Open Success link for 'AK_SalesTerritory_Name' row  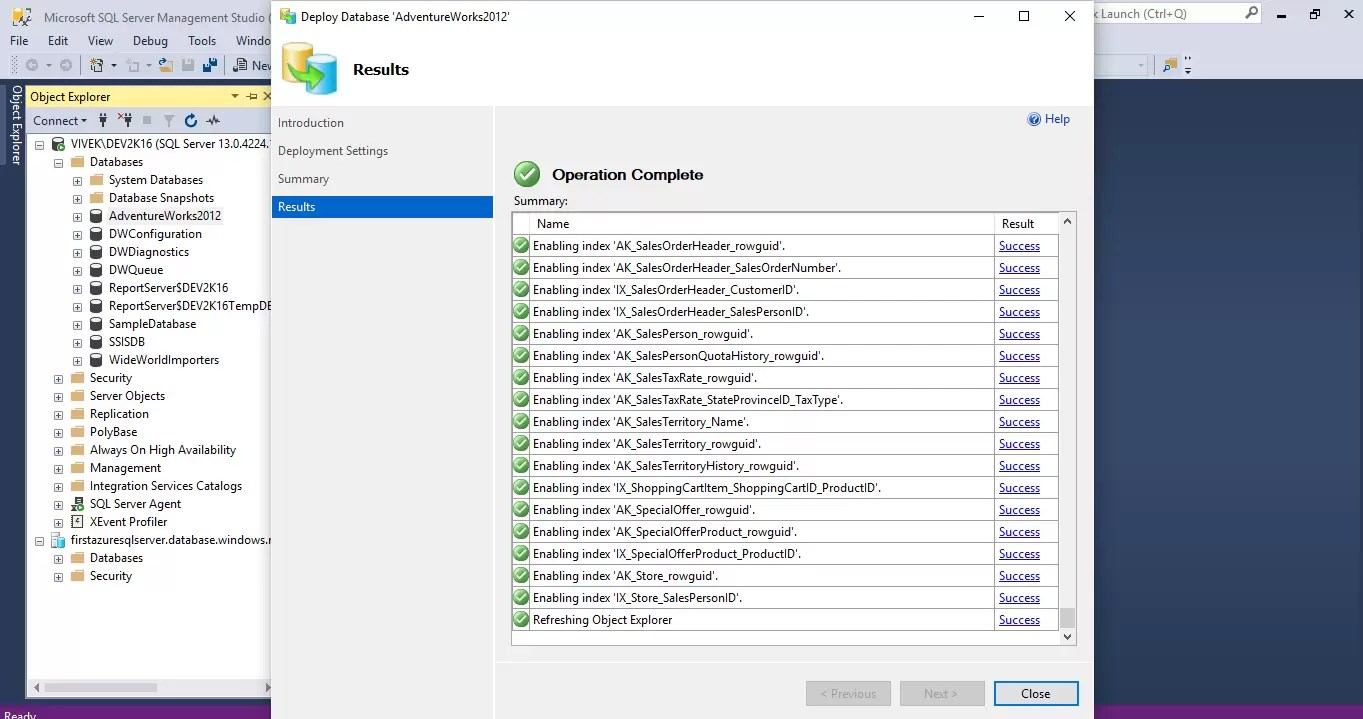pos(1019,422)
